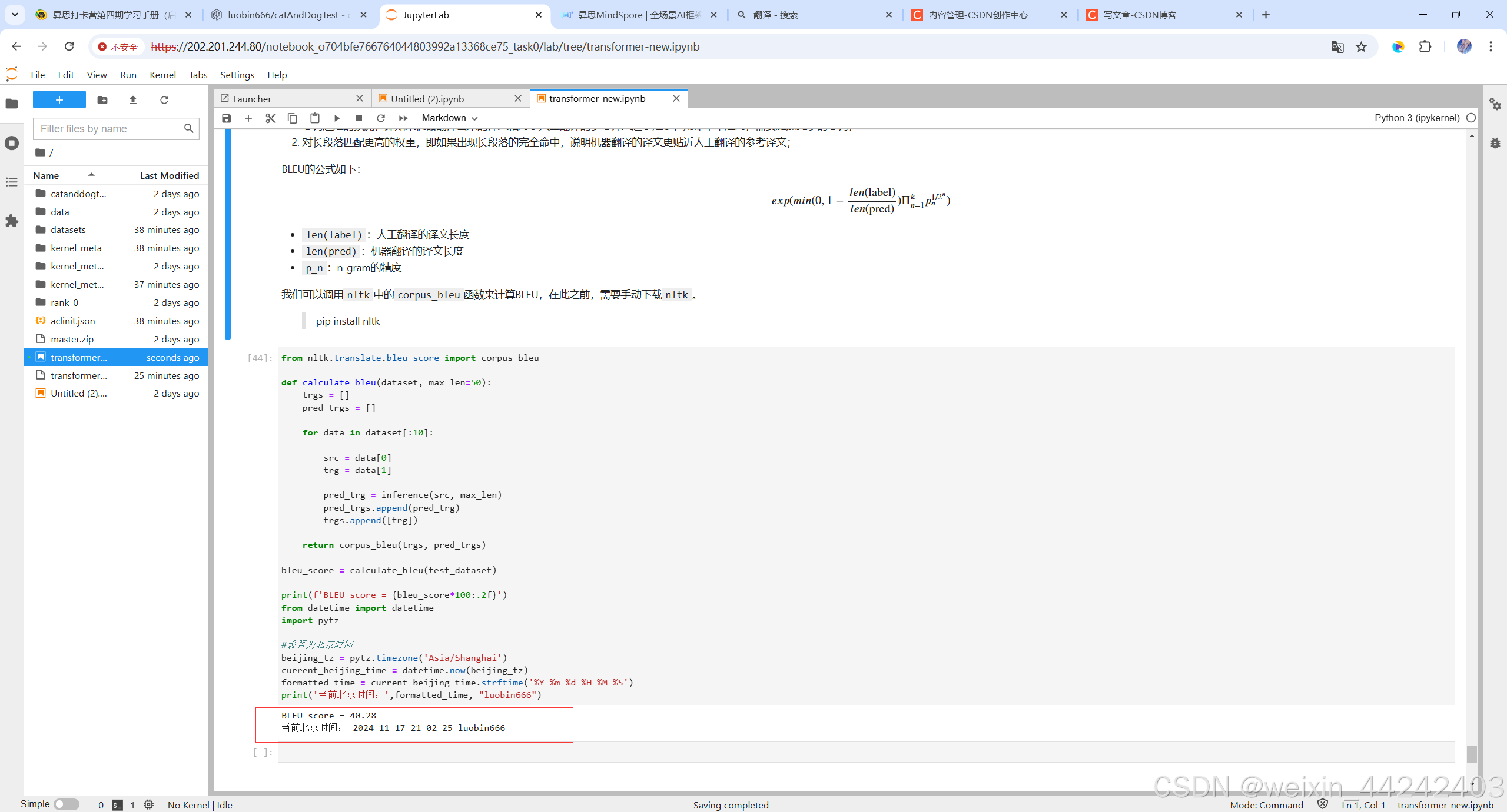Image resolution: width=1507 pixels, height=812 pixels.
Task: Click the blue new launcher plus button
Action: click(x=59, y=100)
